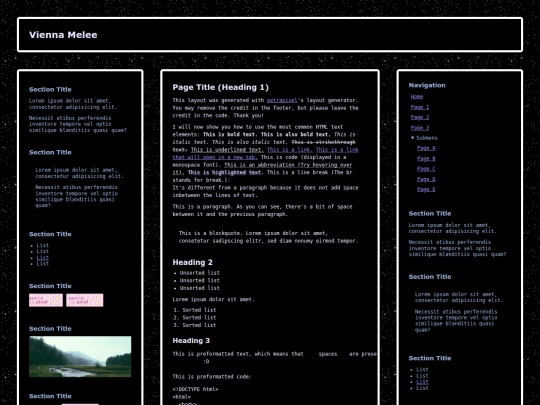Viewport: 540px width, 405px height.
Task: Click the highlighted text phrase
Action: [225, 172]
